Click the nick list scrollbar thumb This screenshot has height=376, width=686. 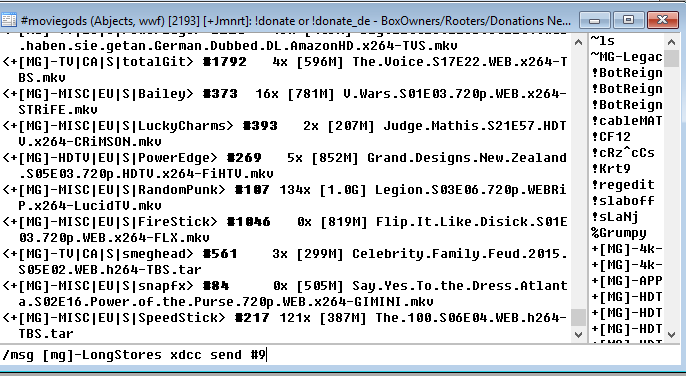click(672, 59)
